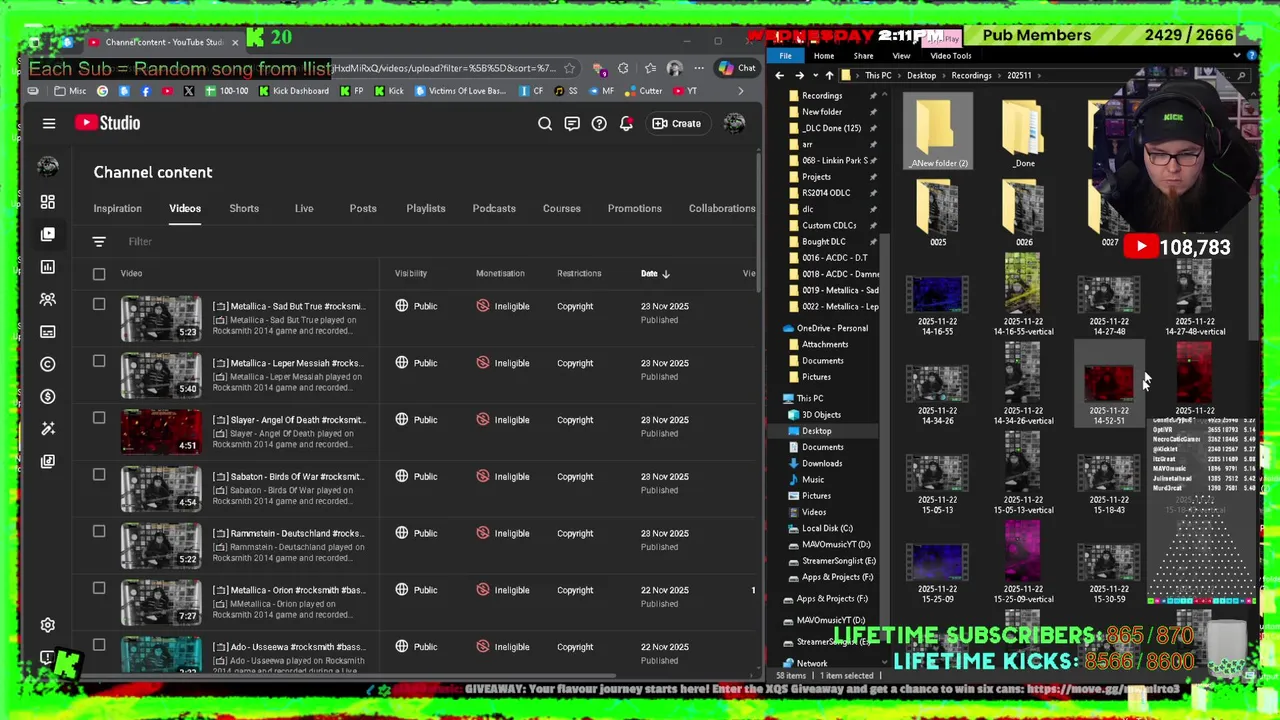Open the comments/messages icon in Studio header
The image size is (1280, 720).
pyautogui.click(x=572, y=123)
